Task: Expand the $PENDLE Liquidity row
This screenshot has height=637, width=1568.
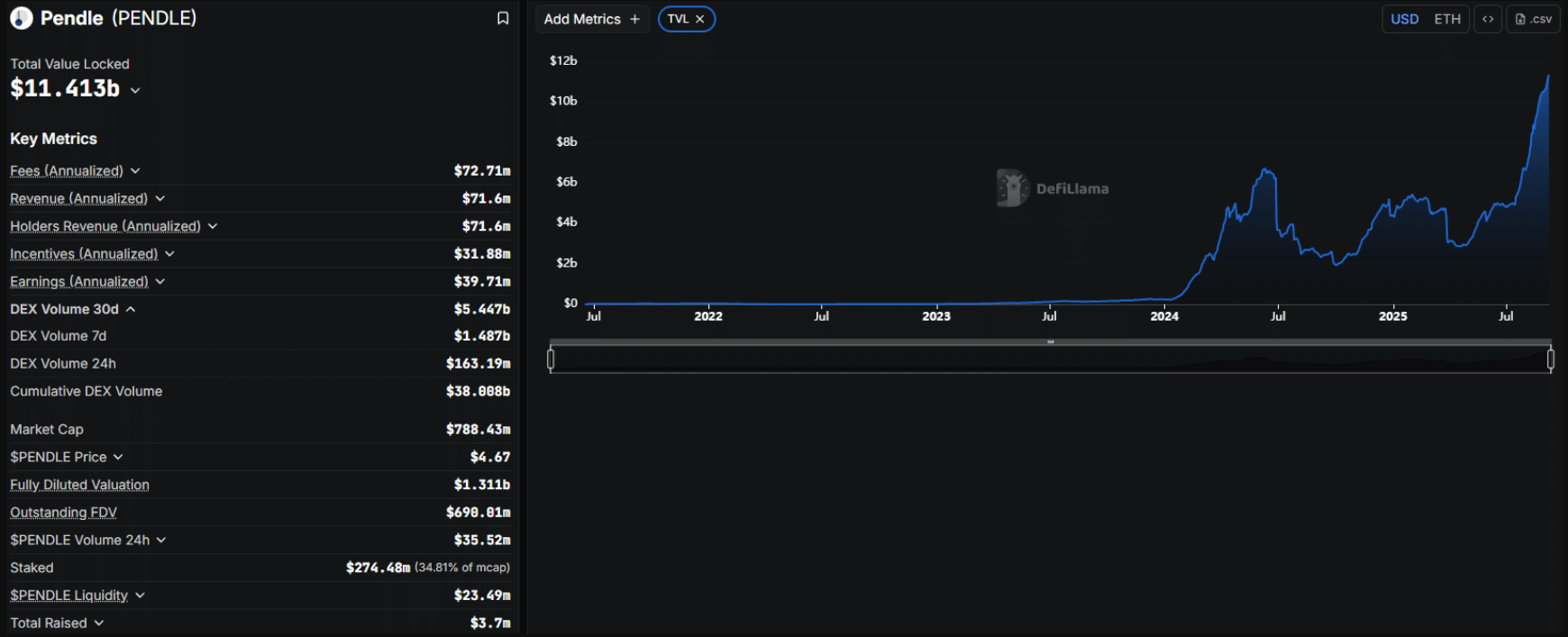Action: 140,596
